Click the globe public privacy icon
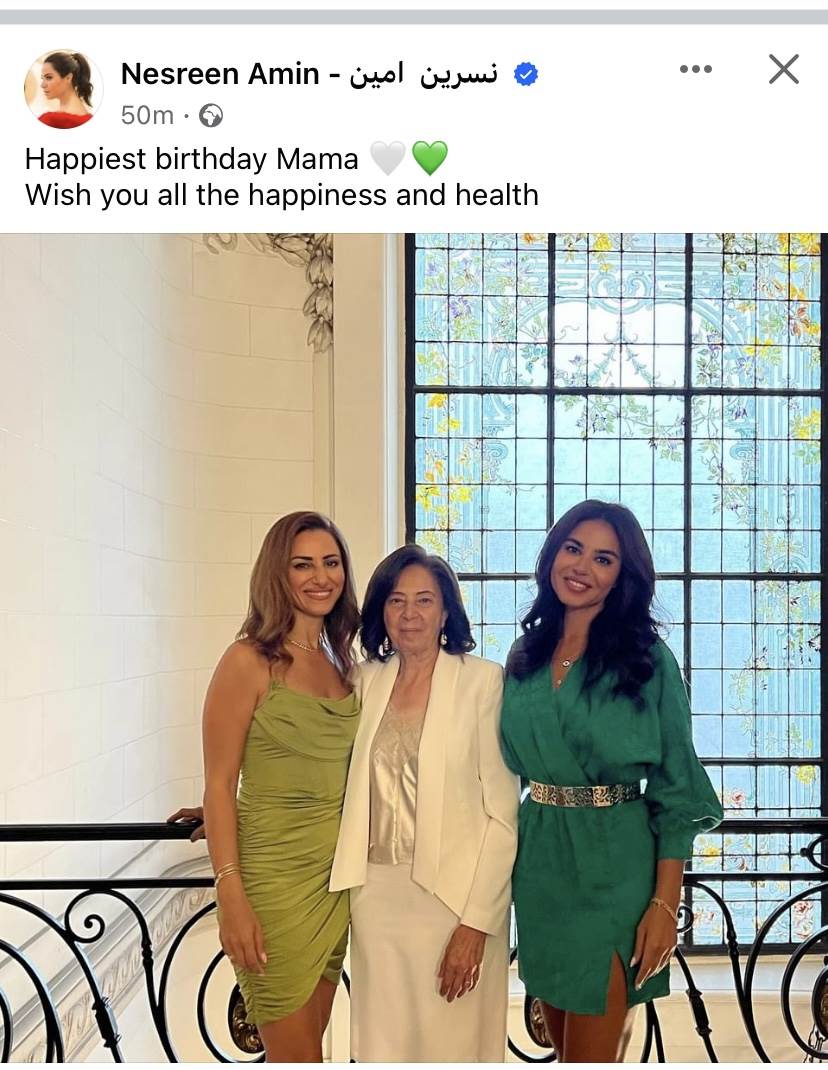The image size is (828, 1070). click(x=211, y=115)
